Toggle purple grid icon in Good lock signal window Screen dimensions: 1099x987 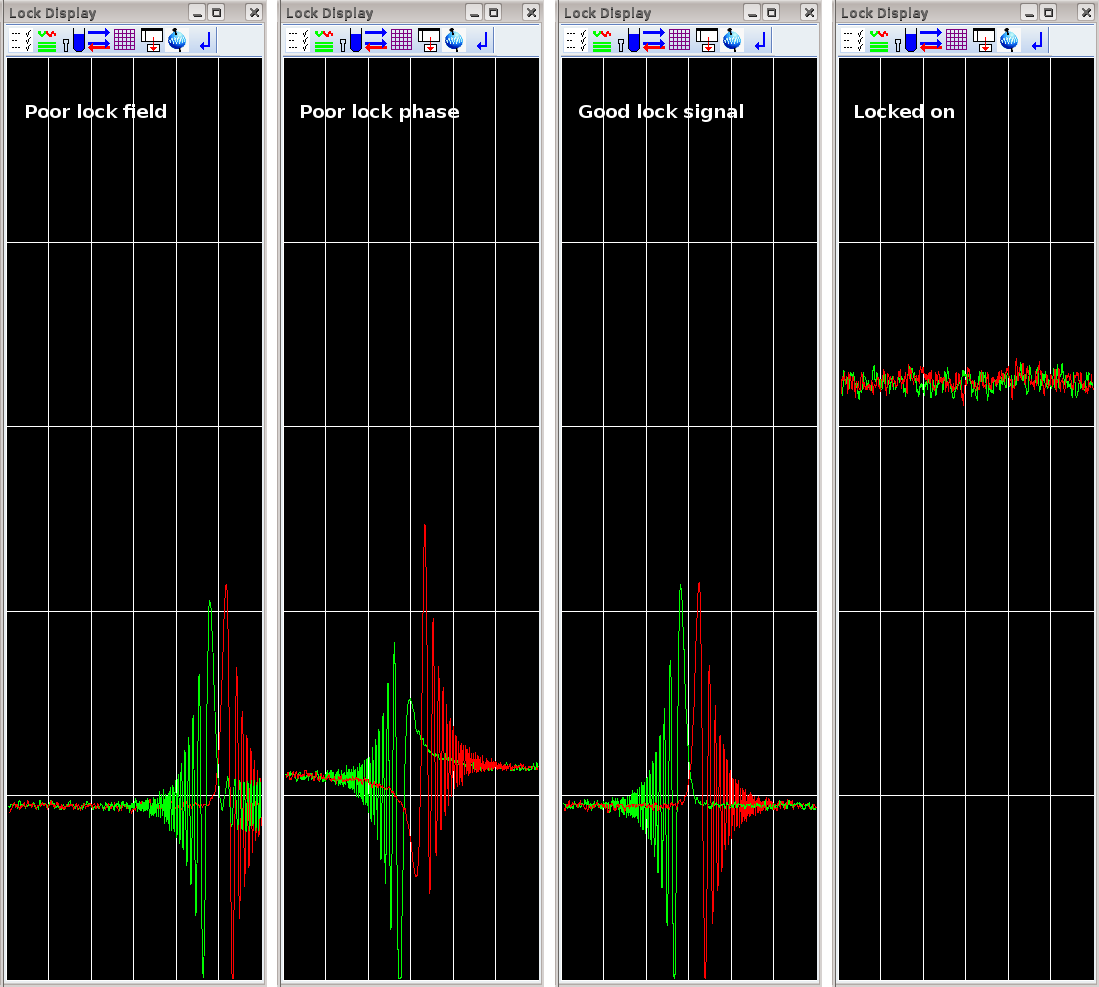point(679,40)
